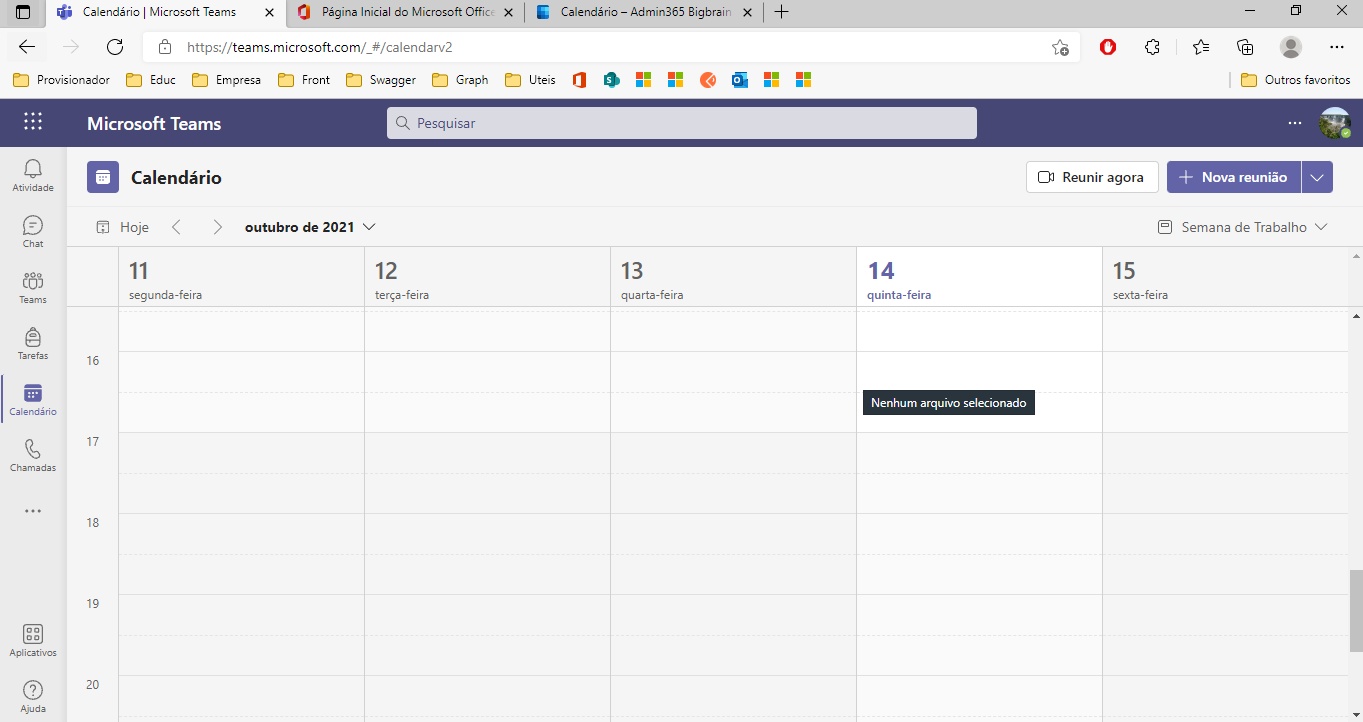Screen dimensions: 1363x722
Task: Open the Uteis bookmarks folder
Action: tap(530, 80)
